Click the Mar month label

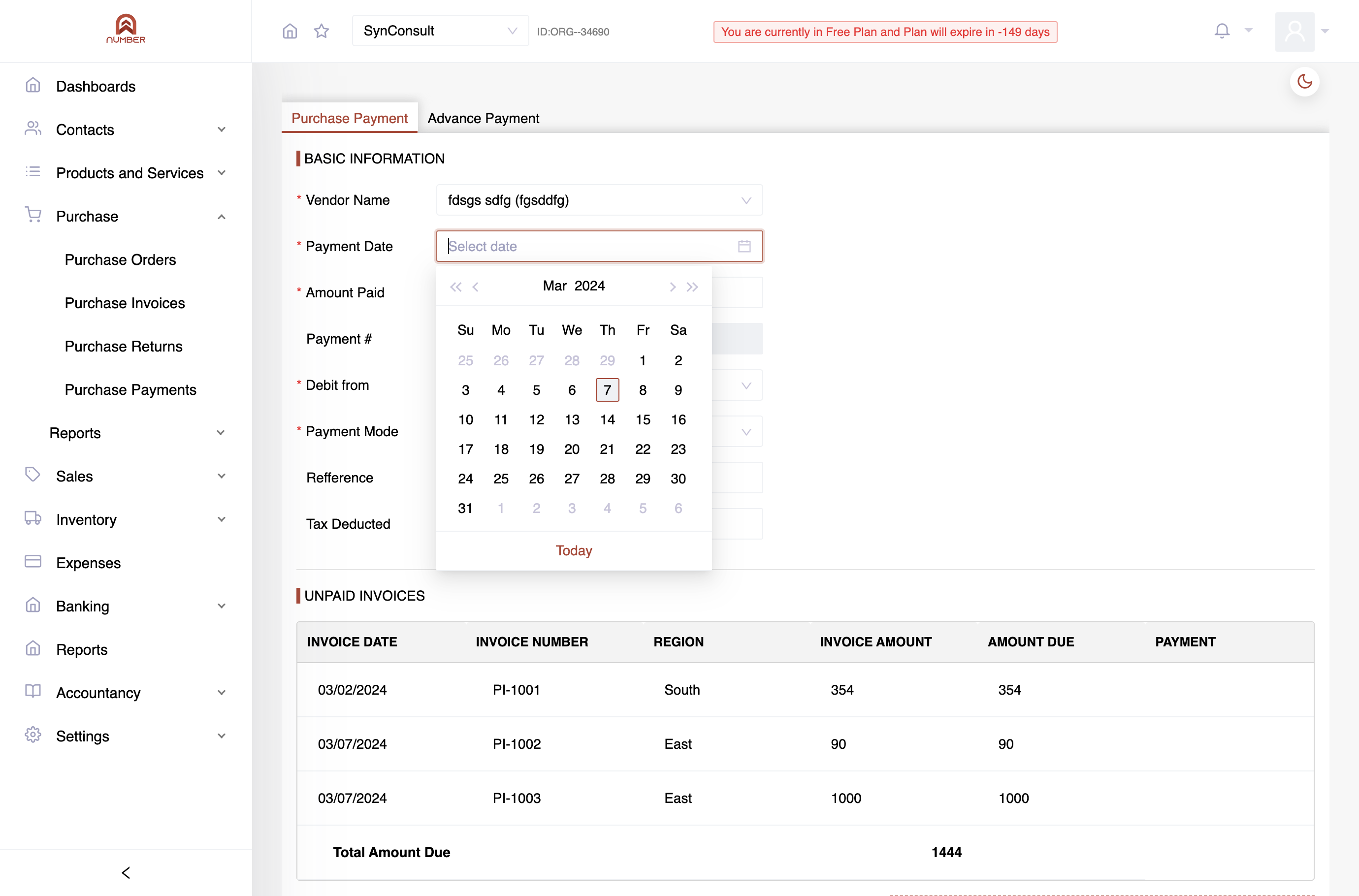pos(554,286)
